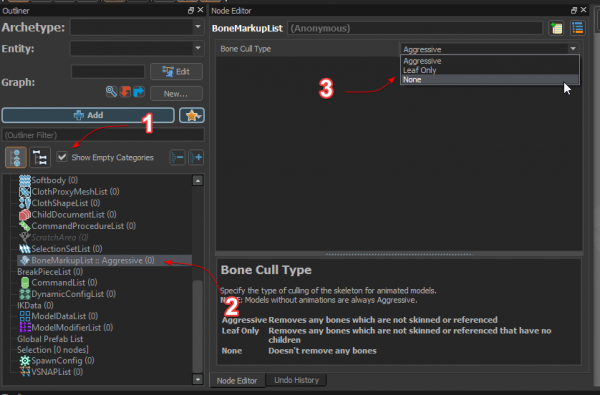Click the magnifier graph search icon

point(111,92)
